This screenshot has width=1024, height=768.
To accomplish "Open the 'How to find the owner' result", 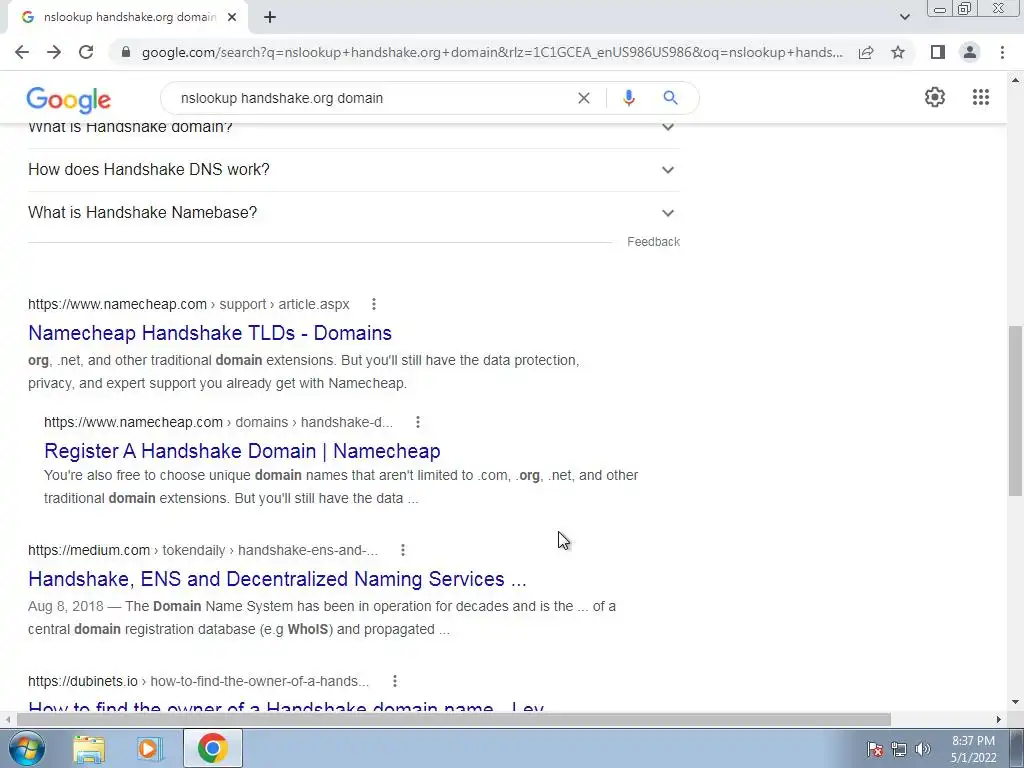I will pyautogui.click(x=286, y=708).
